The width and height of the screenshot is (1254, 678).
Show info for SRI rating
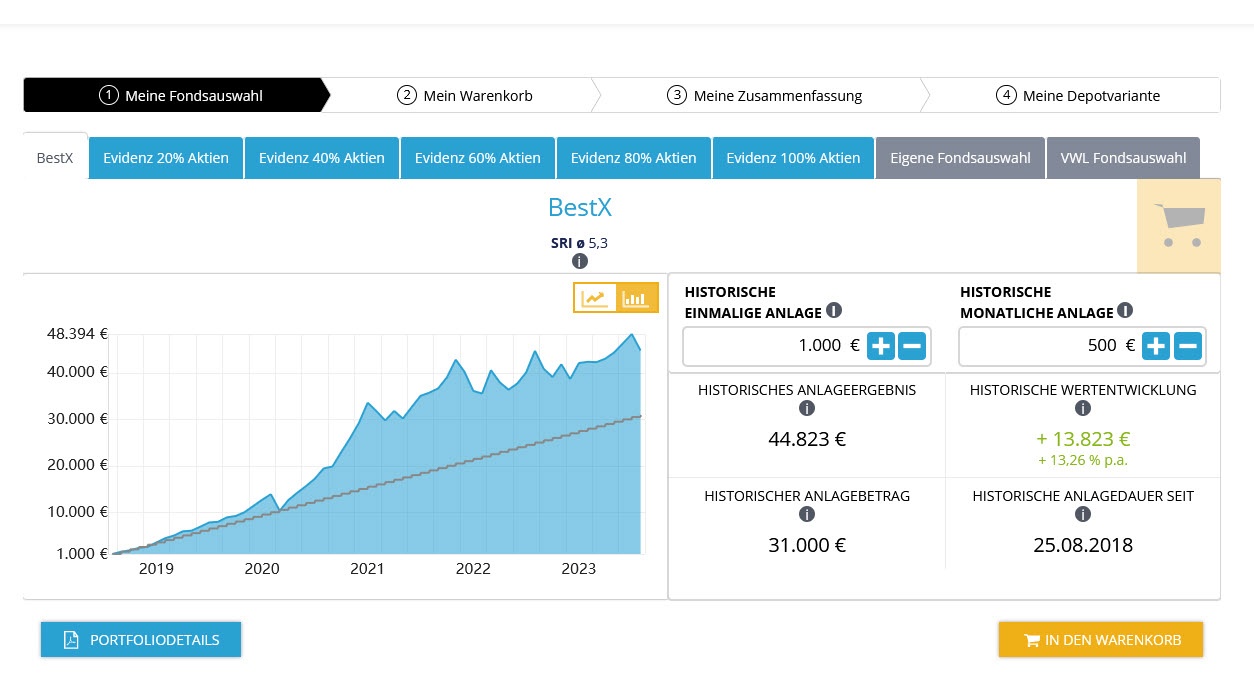click(580, 261)
